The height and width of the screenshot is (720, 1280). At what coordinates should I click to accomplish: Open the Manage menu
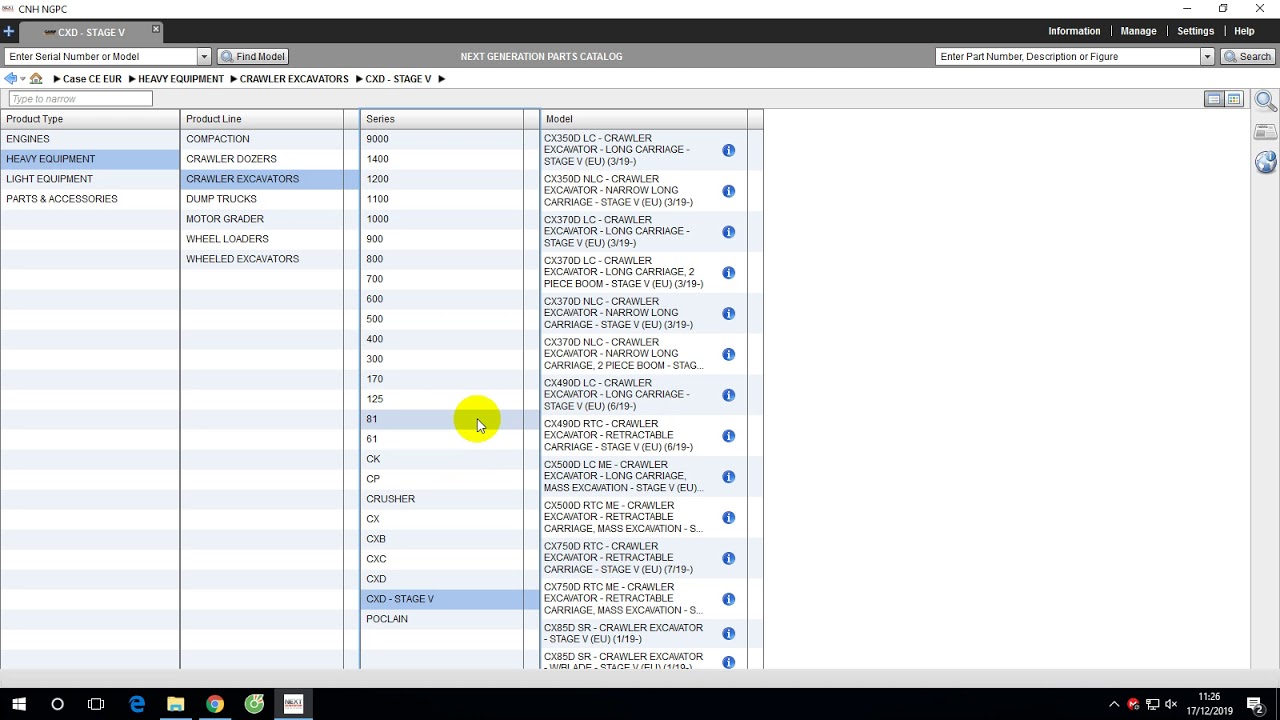(x=1138, y=31)
